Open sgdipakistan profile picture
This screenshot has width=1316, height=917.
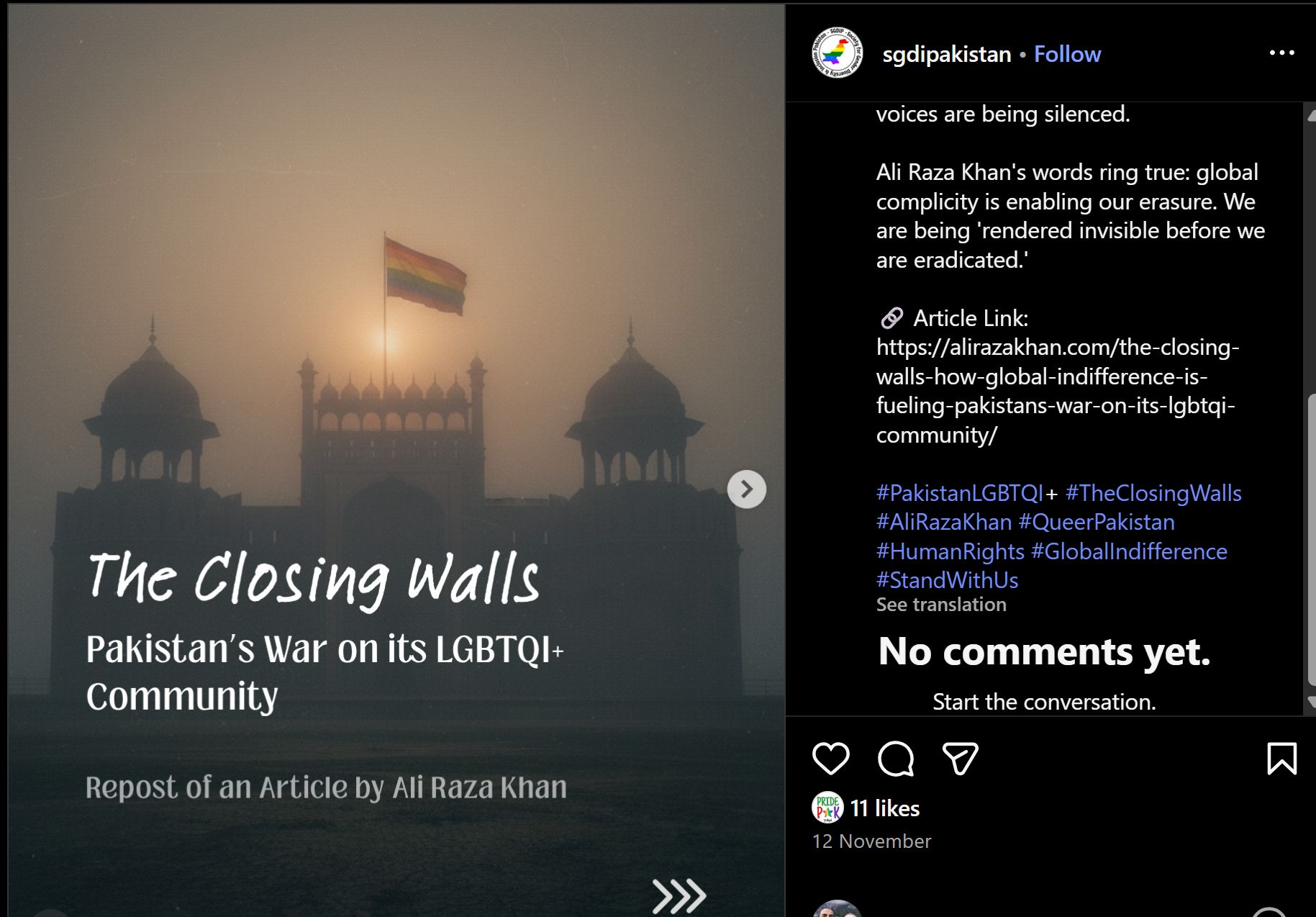838,53
